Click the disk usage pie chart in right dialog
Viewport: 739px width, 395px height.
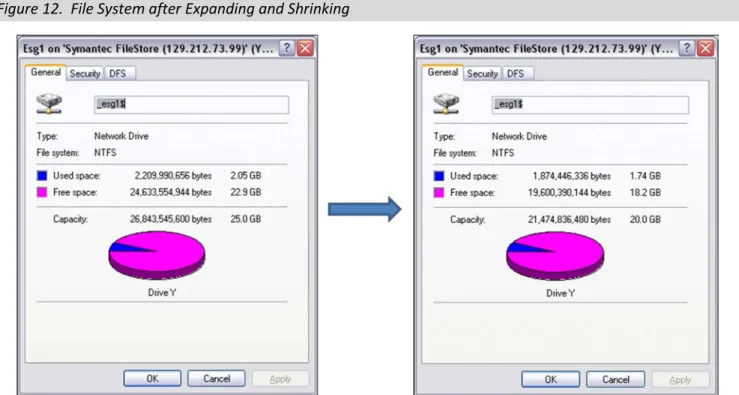coord(555,256)
